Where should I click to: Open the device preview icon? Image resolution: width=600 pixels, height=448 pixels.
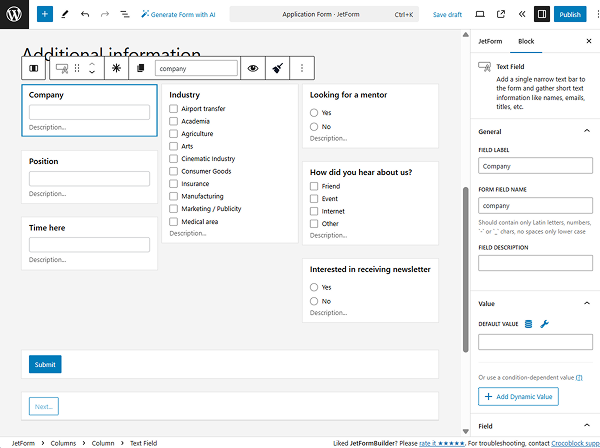[x=480, y=14]
